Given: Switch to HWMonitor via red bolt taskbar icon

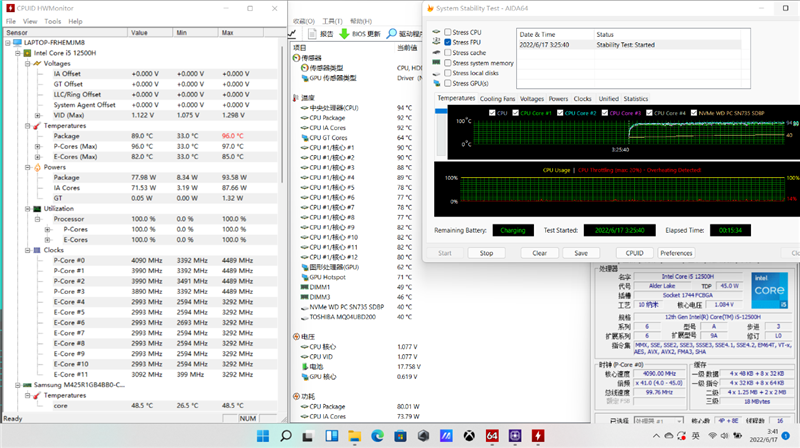Looking at the screenshot, I should coord(538,436).
